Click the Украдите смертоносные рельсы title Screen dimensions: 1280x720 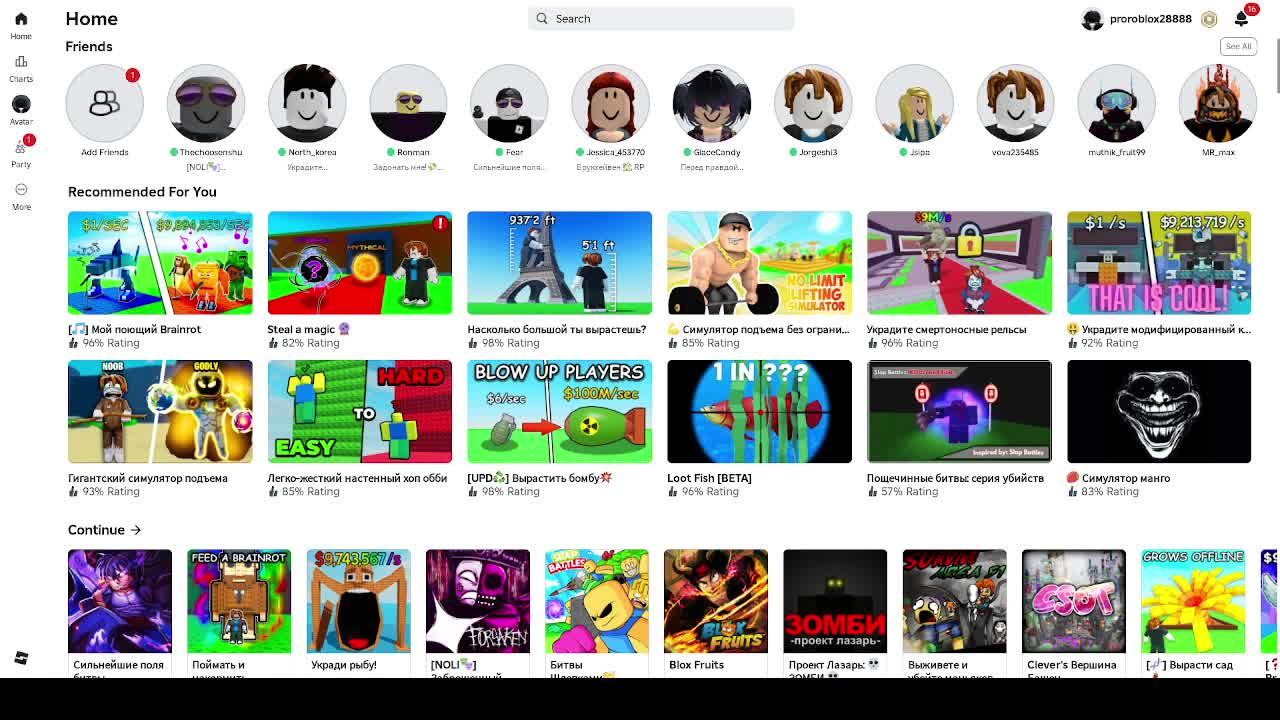click(947, 329)
